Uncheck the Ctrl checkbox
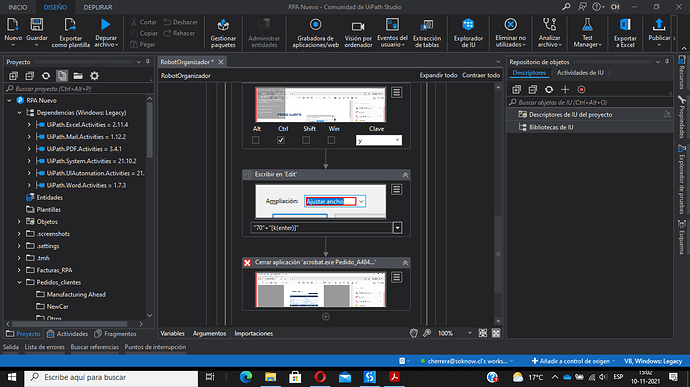The height and width of the screenshot is (387, 690). pyautogui.click(x=281, y=140)
